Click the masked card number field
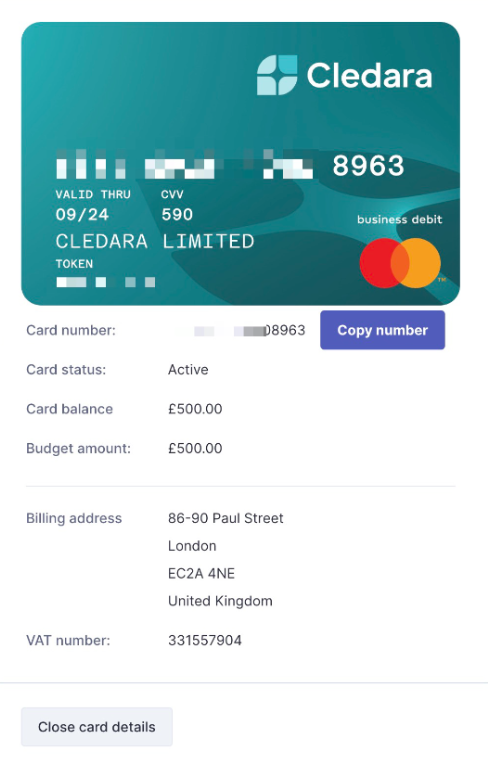The height and width of the screenshot is (762, 488). click(x=242, y=330)
